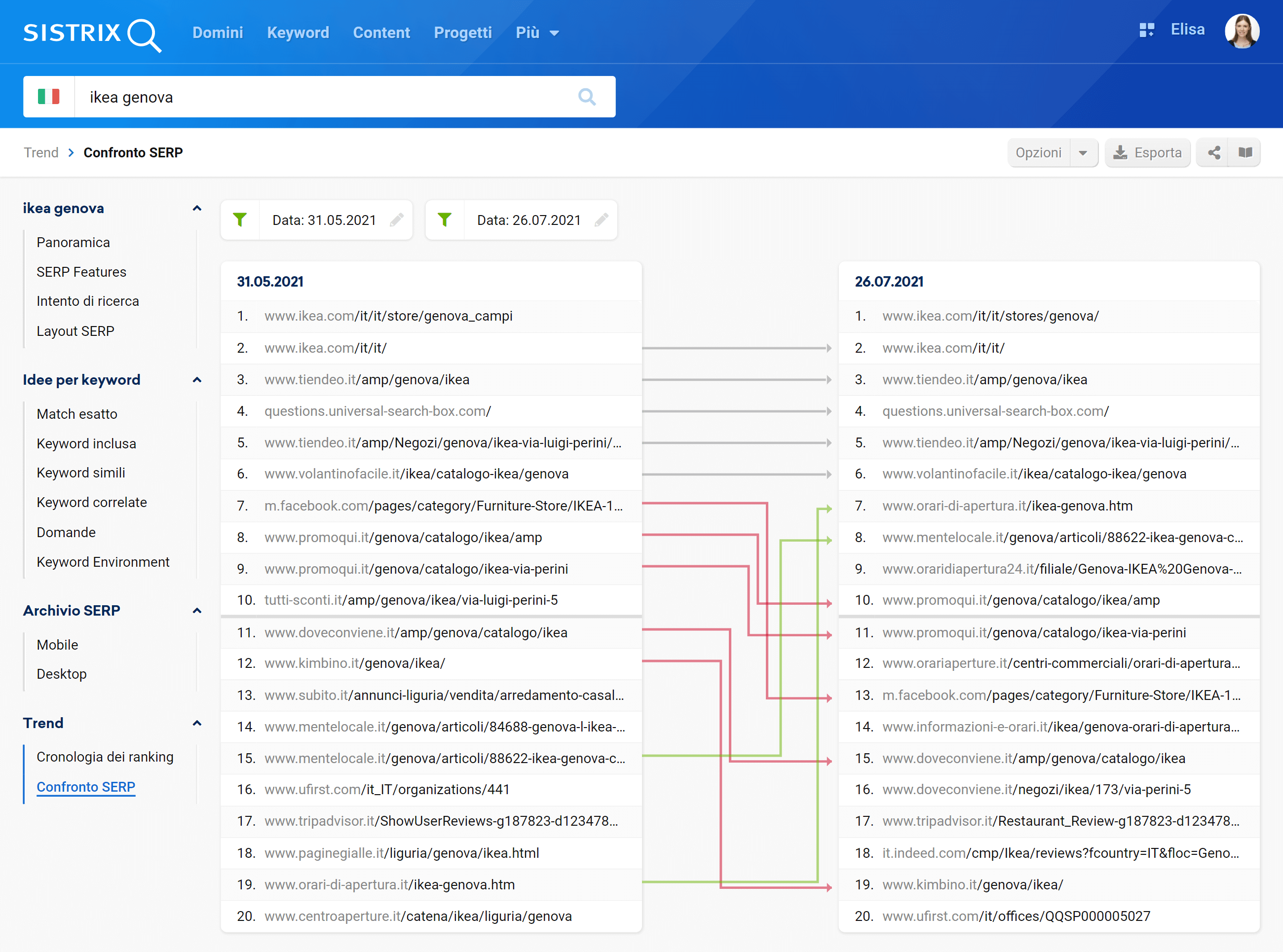The width and height of the screenshot is (1283, 952).
Task: Collapse the Idee per keyword section
Action: coord(196,380)
